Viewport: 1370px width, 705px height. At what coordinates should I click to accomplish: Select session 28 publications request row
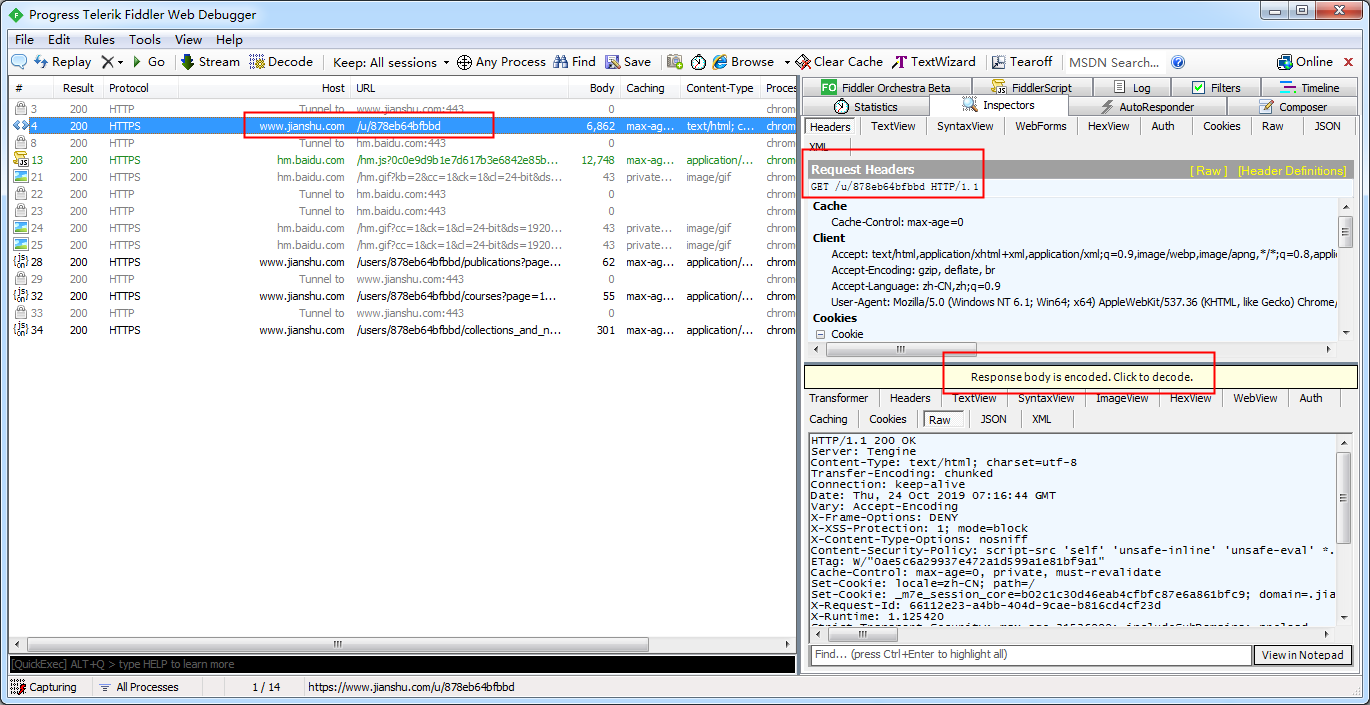pyautogui.click(x=402, y=262)
